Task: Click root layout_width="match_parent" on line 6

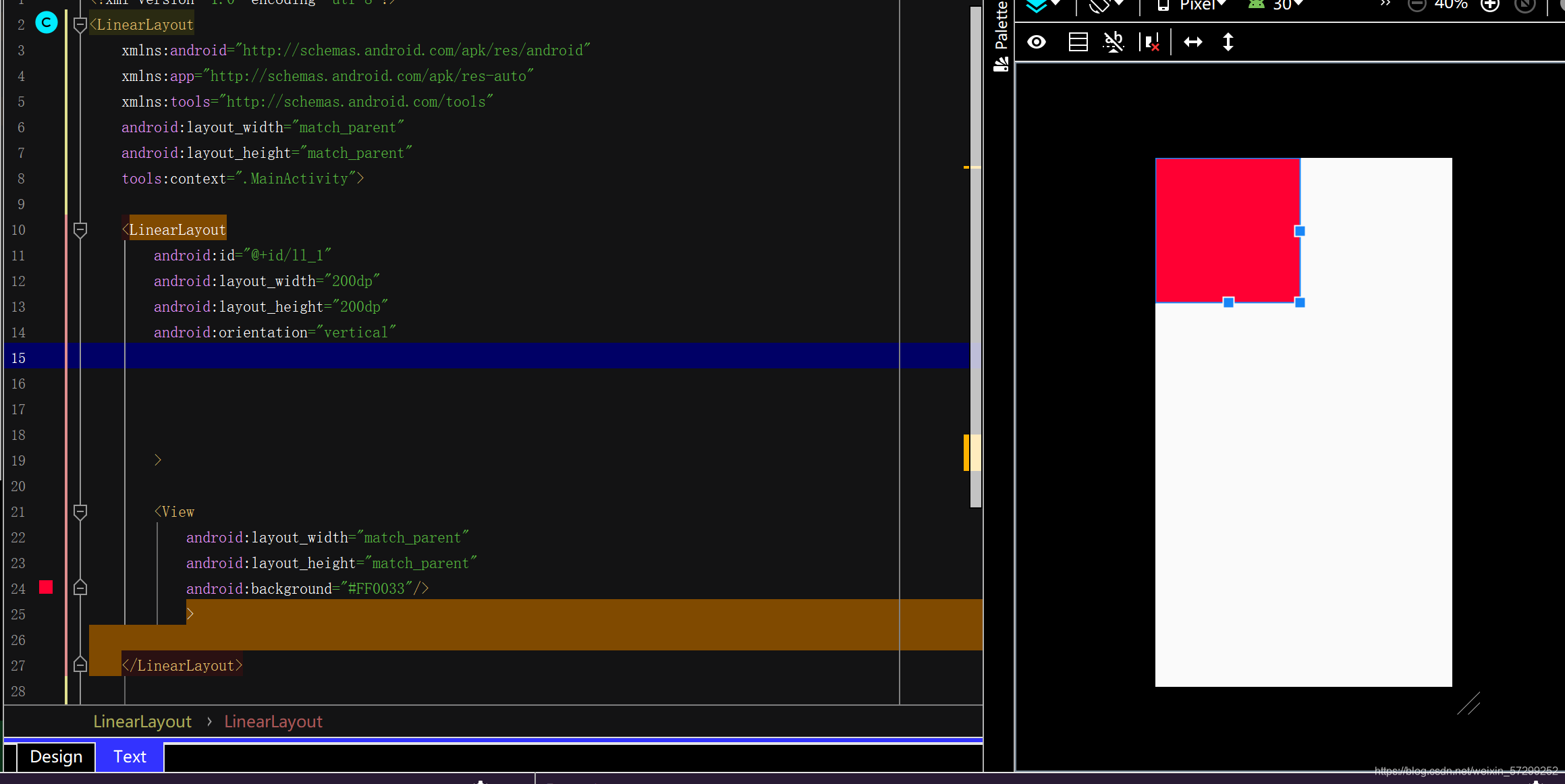Action: 263,128
